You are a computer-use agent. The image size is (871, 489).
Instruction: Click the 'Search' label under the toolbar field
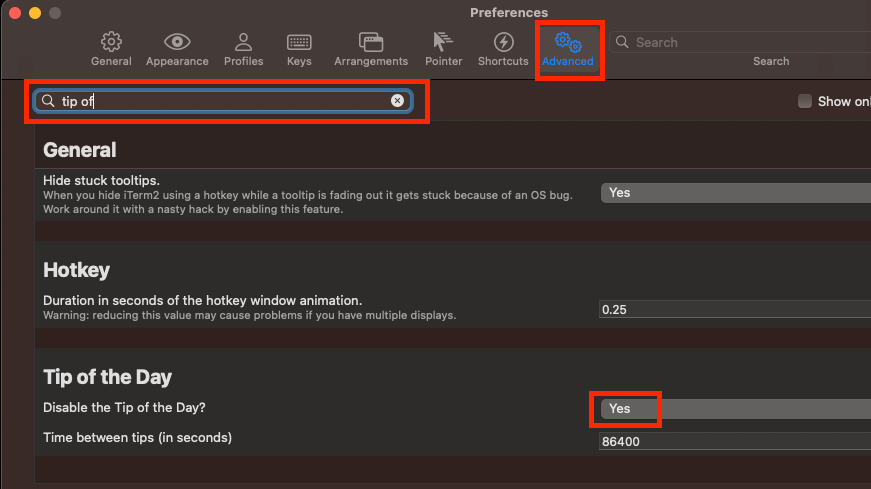coord(771,61)
